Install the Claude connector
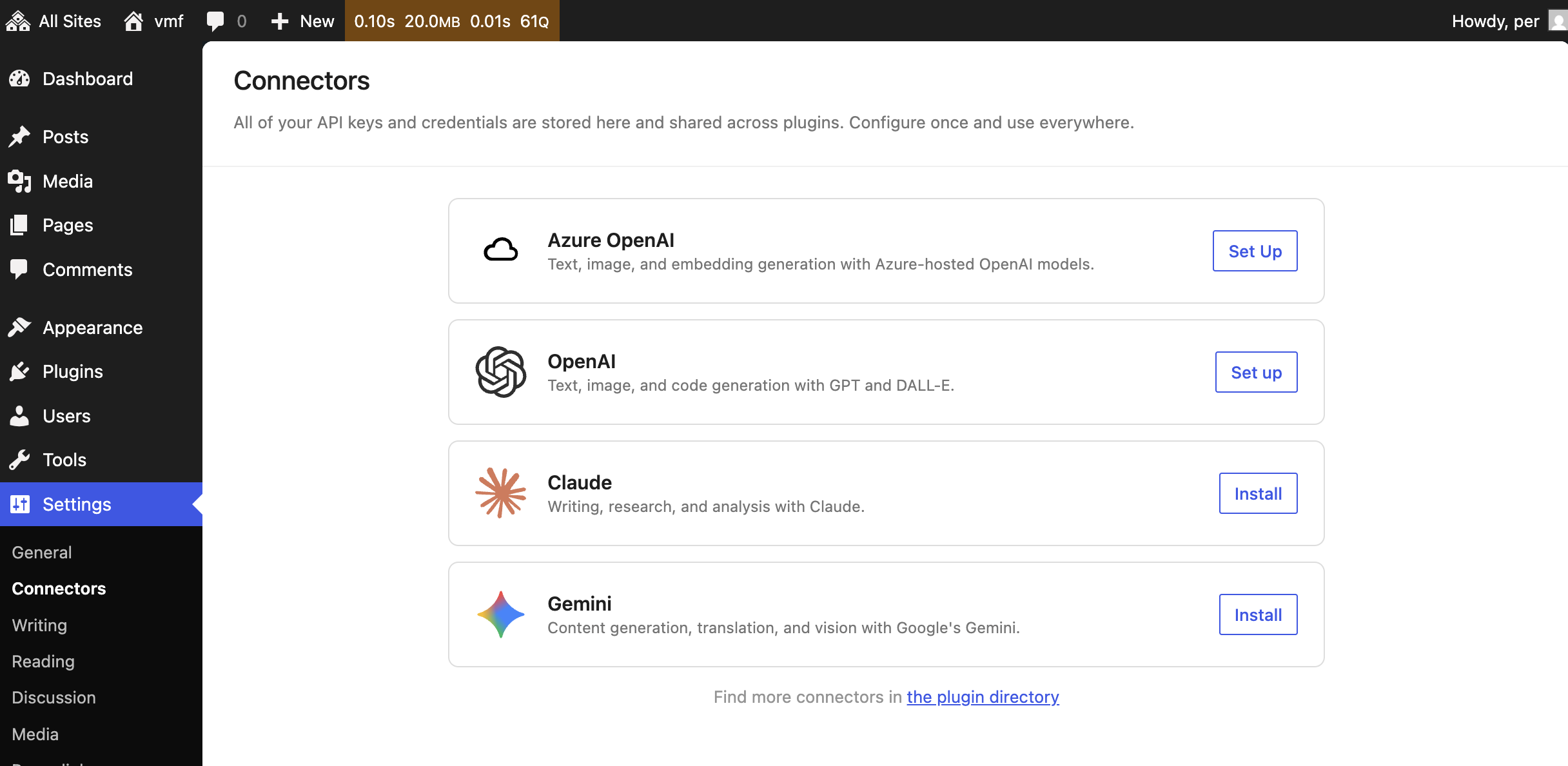Screen dimensions: 1568x766 click(x=1257, y=493)
